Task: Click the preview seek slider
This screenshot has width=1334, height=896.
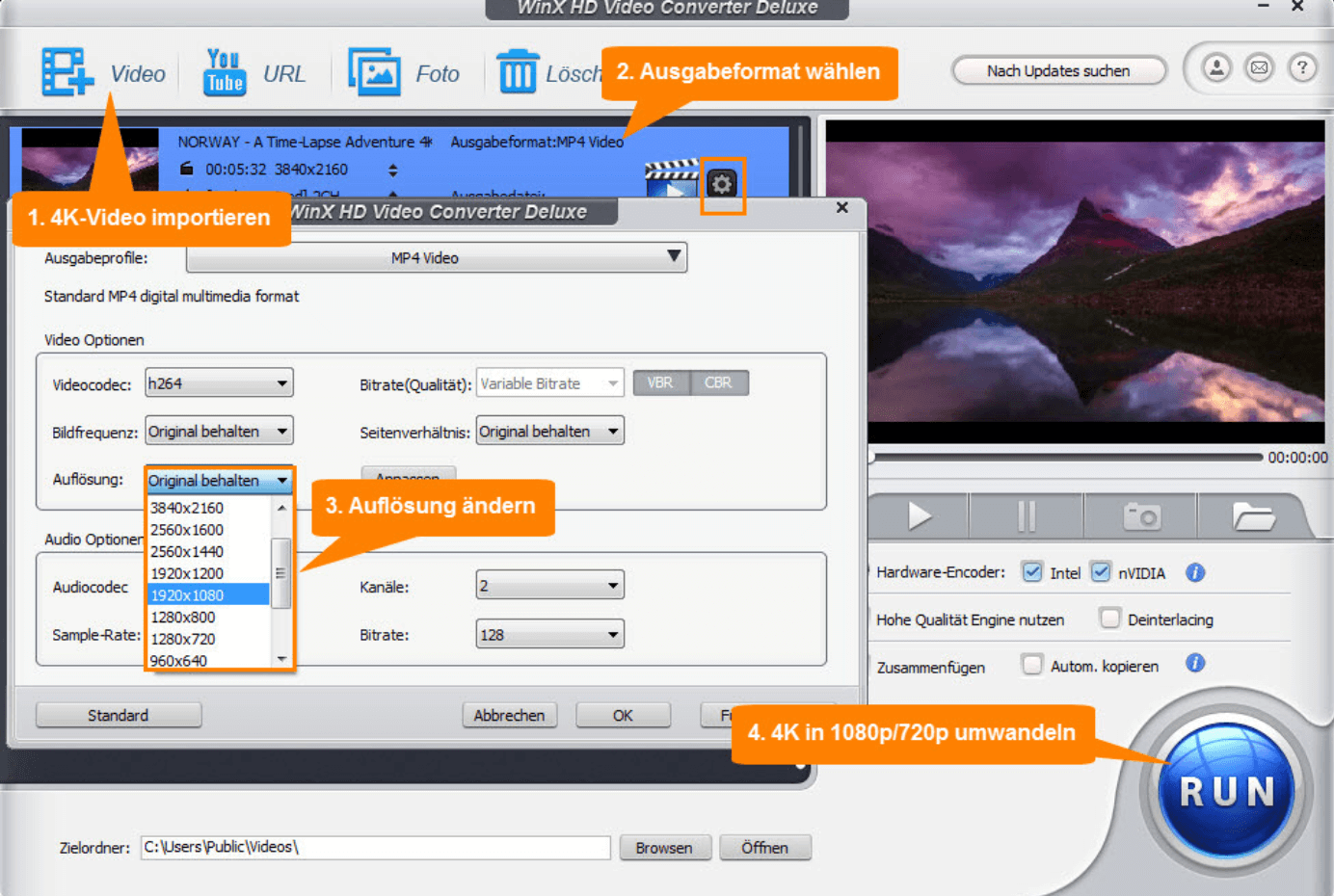Action: (1065, 457)
